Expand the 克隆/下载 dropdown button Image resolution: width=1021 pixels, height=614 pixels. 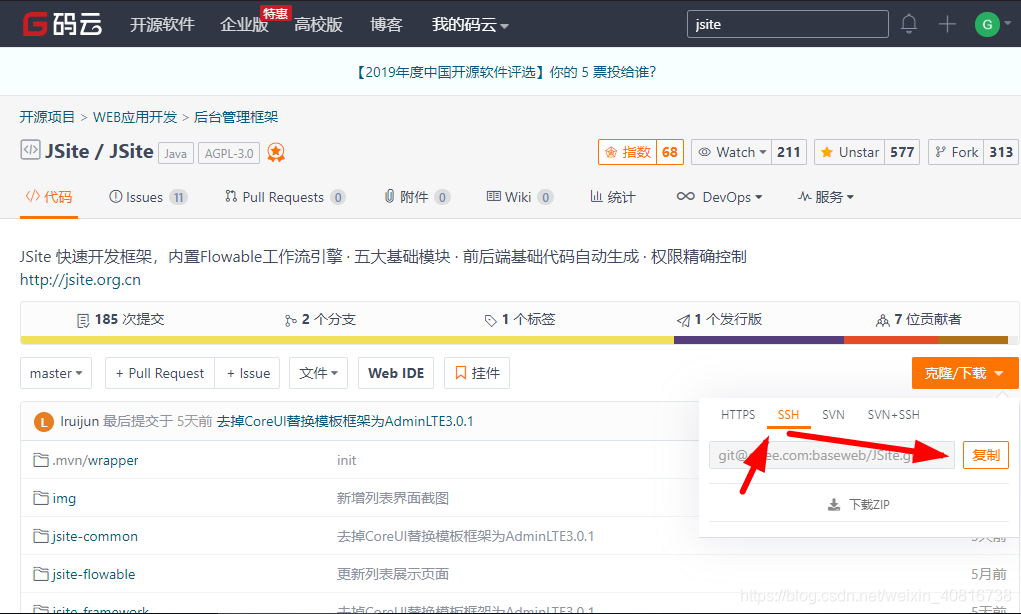click(x=965, y=373)
